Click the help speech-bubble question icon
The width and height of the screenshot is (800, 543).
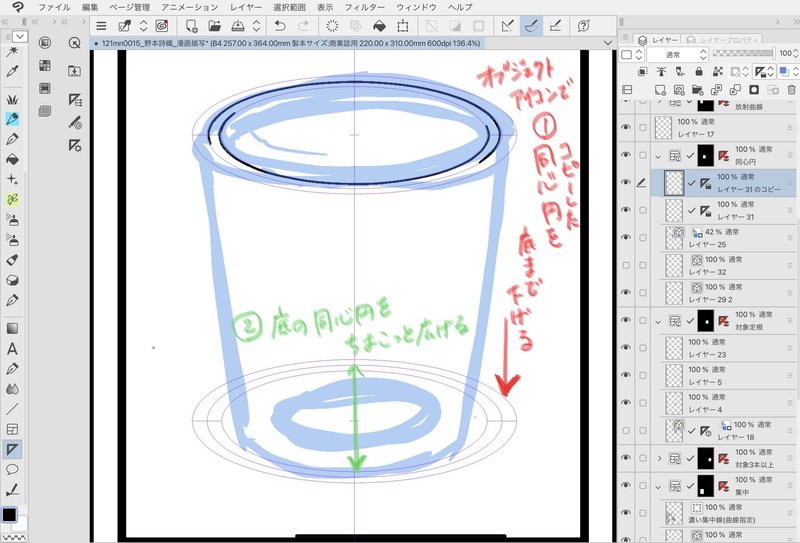584,26
